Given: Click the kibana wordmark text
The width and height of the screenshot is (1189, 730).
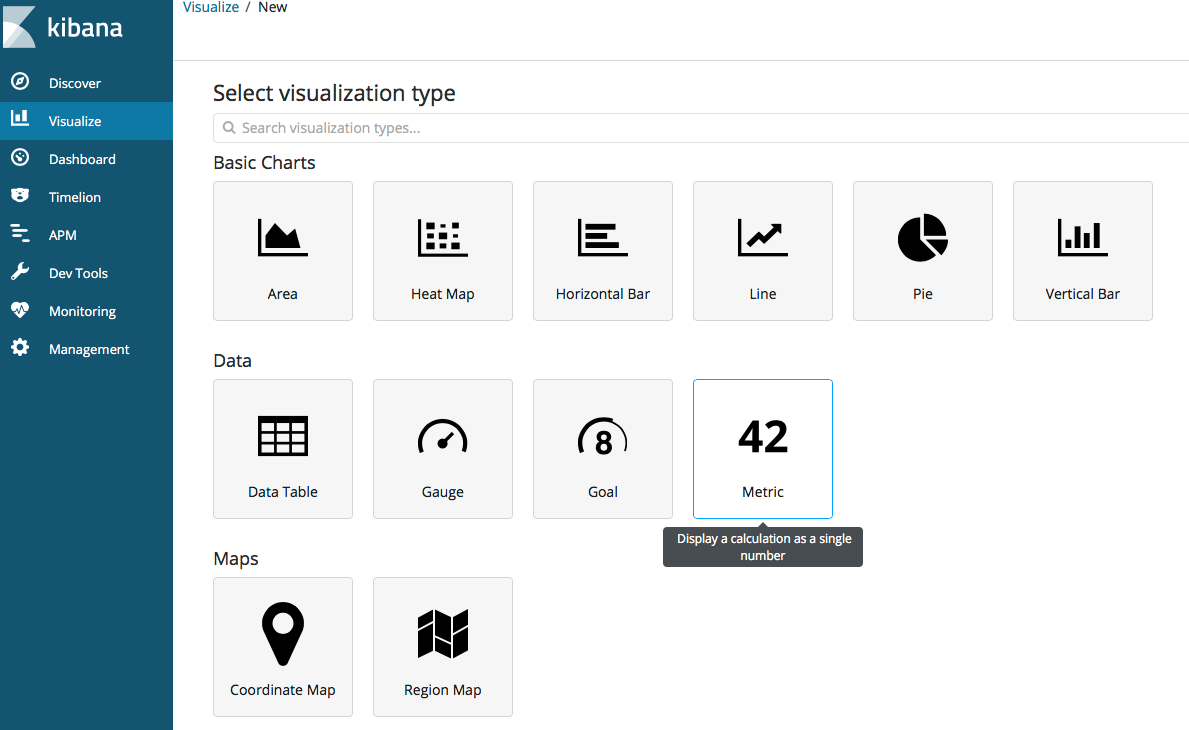Looking at the screenshot, I should pos(85,28).
